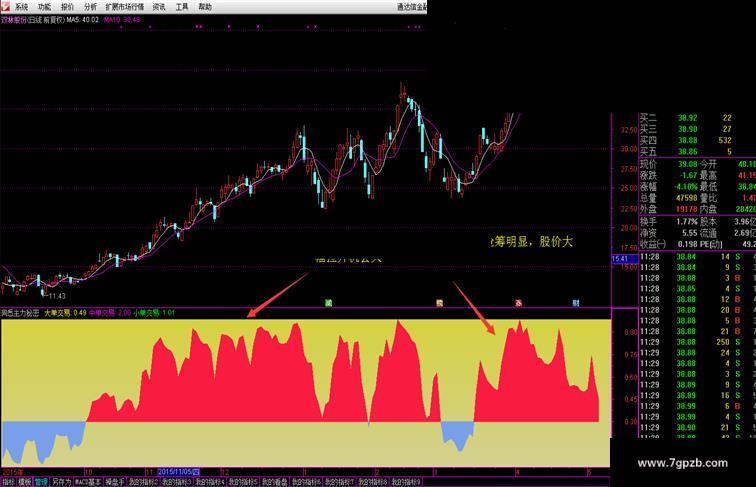Click the 收益(一) value 0.198
Image resolution: width=756 pixels, height=487 pixels.
[688, 244]
